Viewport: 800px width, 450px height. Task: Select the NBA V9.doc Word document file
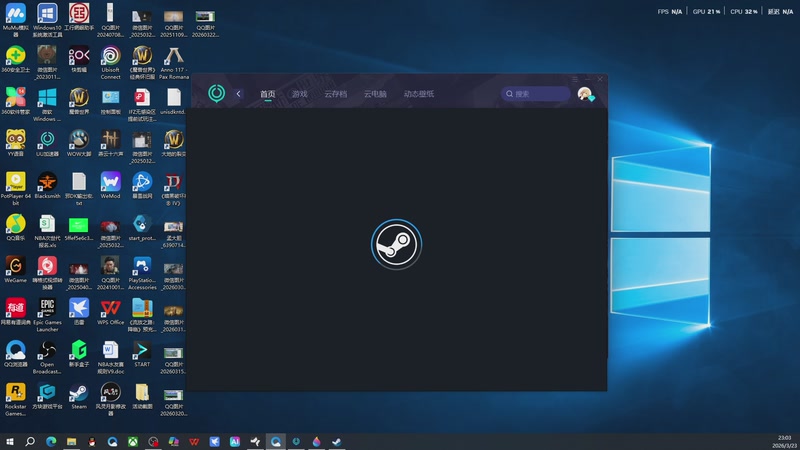pyautogui.click(x=110, y=358)
